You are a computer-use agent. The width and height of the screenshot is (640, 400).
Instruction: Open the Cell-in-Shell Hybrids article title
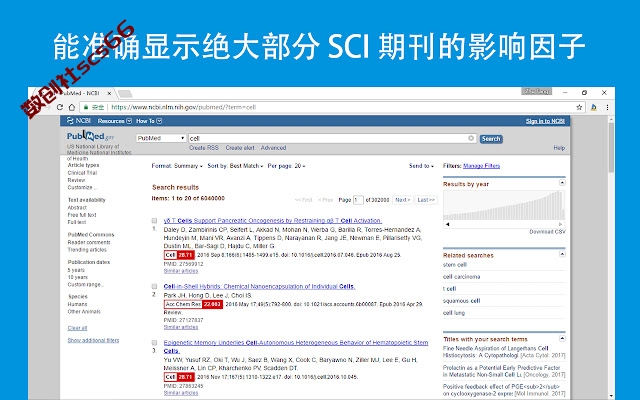click(x=259, y=286)
